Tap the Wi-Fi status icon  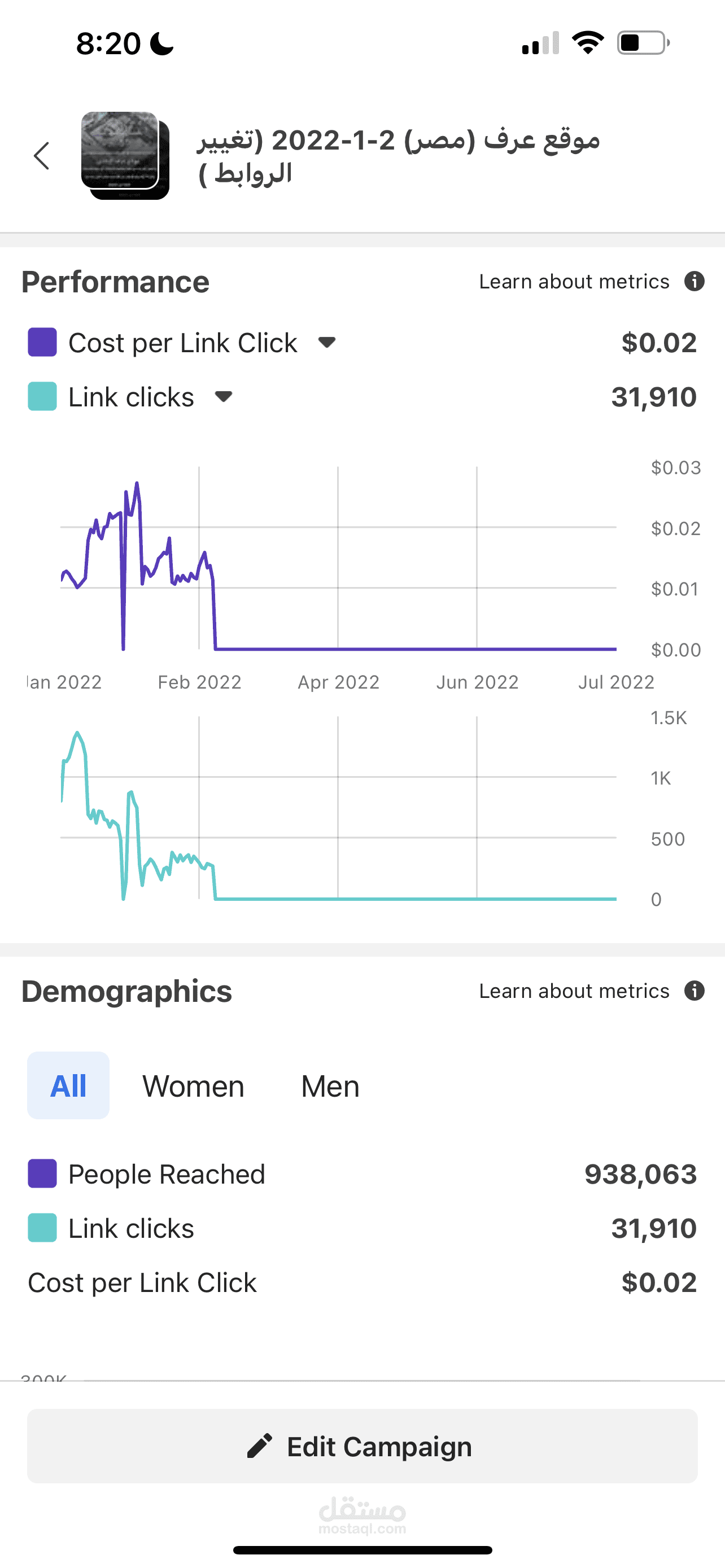[x=587, y=43]
